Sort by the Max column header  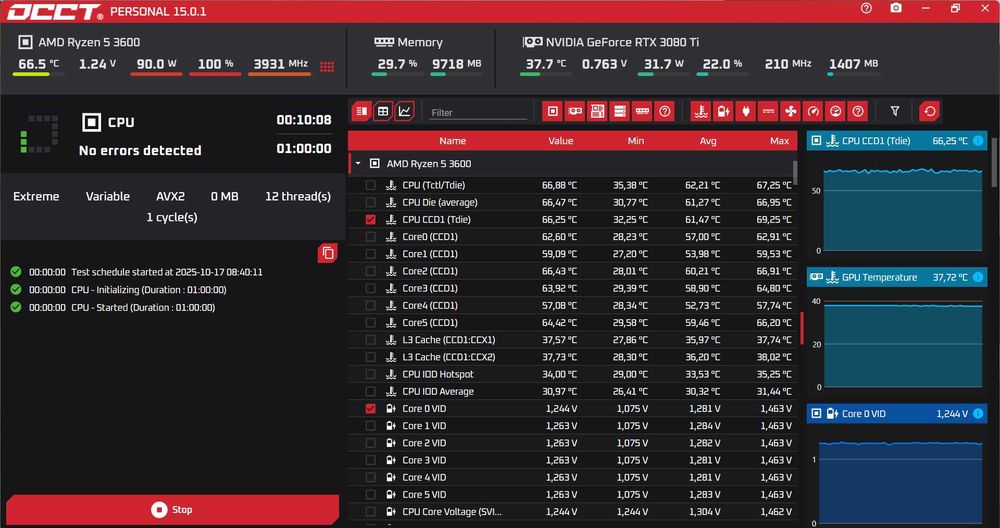point(779,141)
